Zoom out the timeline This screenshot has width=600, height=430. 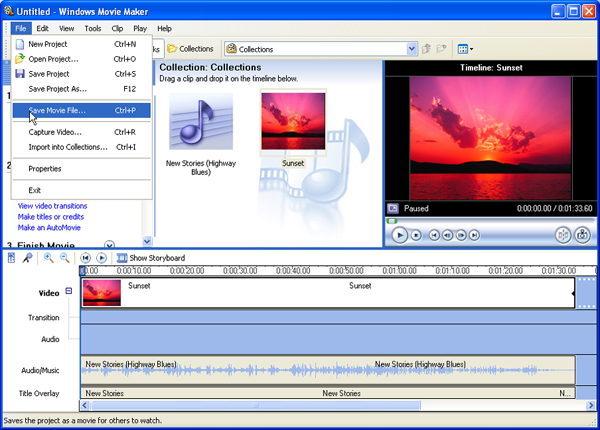64,258
